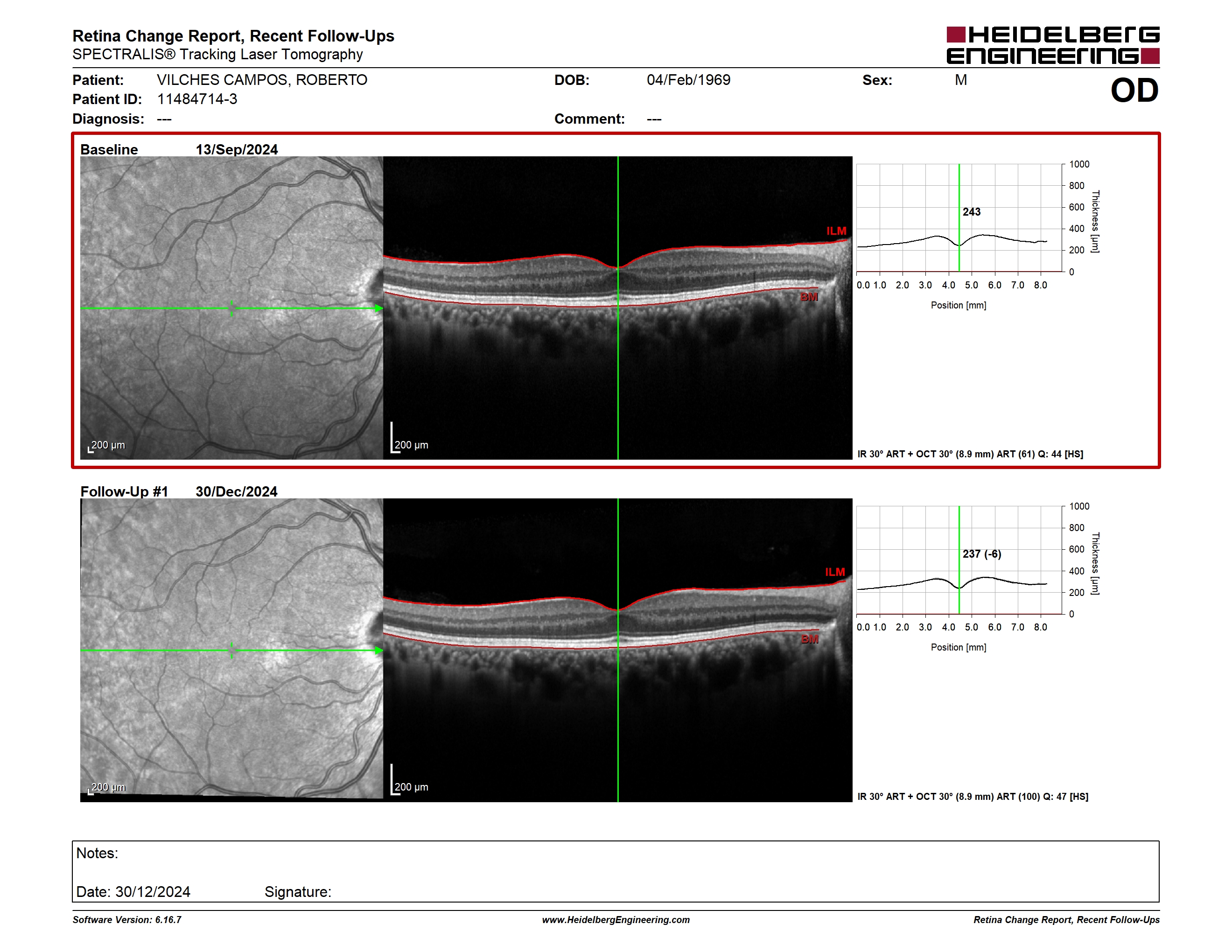Click the Patient ID 11484714-3
Image resolution: width=1232 pixels, height=952 pixels.
coord(197,99)
